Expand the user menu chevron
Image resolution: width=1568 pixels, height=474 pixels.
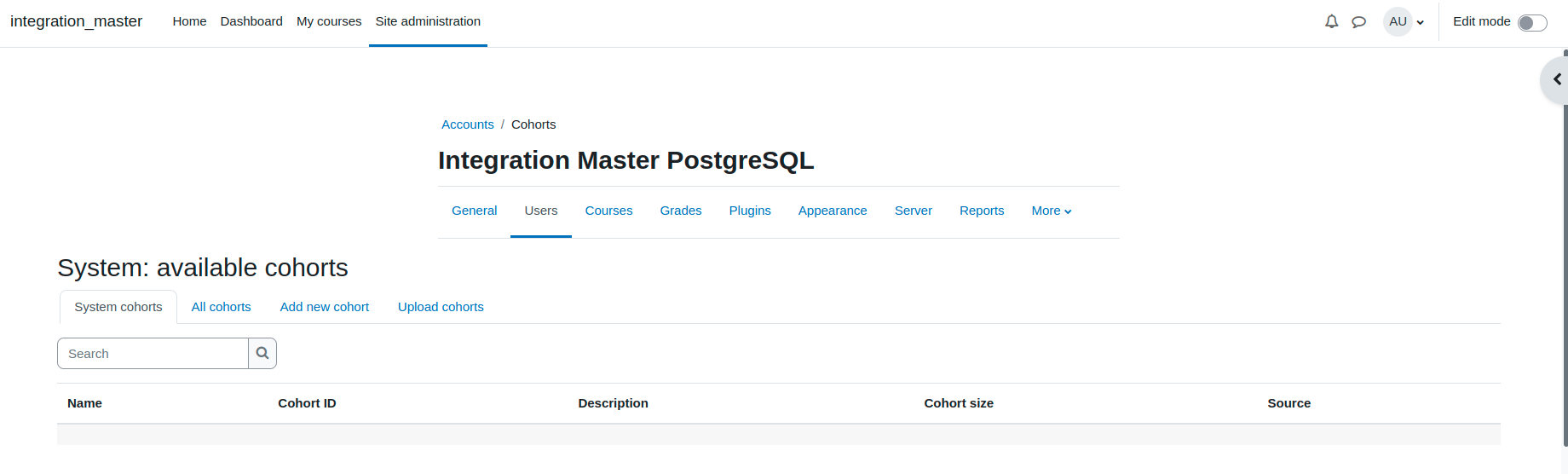pos(1421,23)
